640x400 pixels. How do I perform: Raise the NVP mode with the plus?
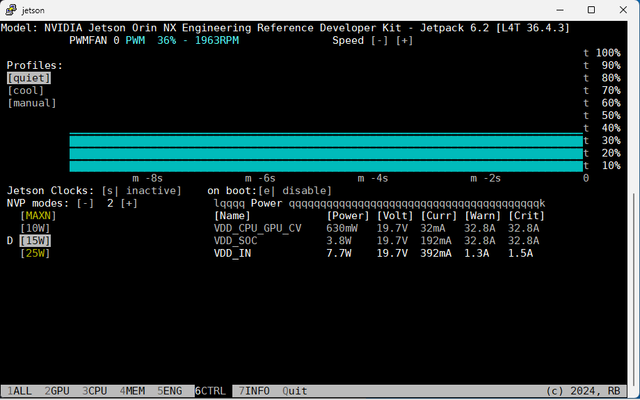pos(128,203)
